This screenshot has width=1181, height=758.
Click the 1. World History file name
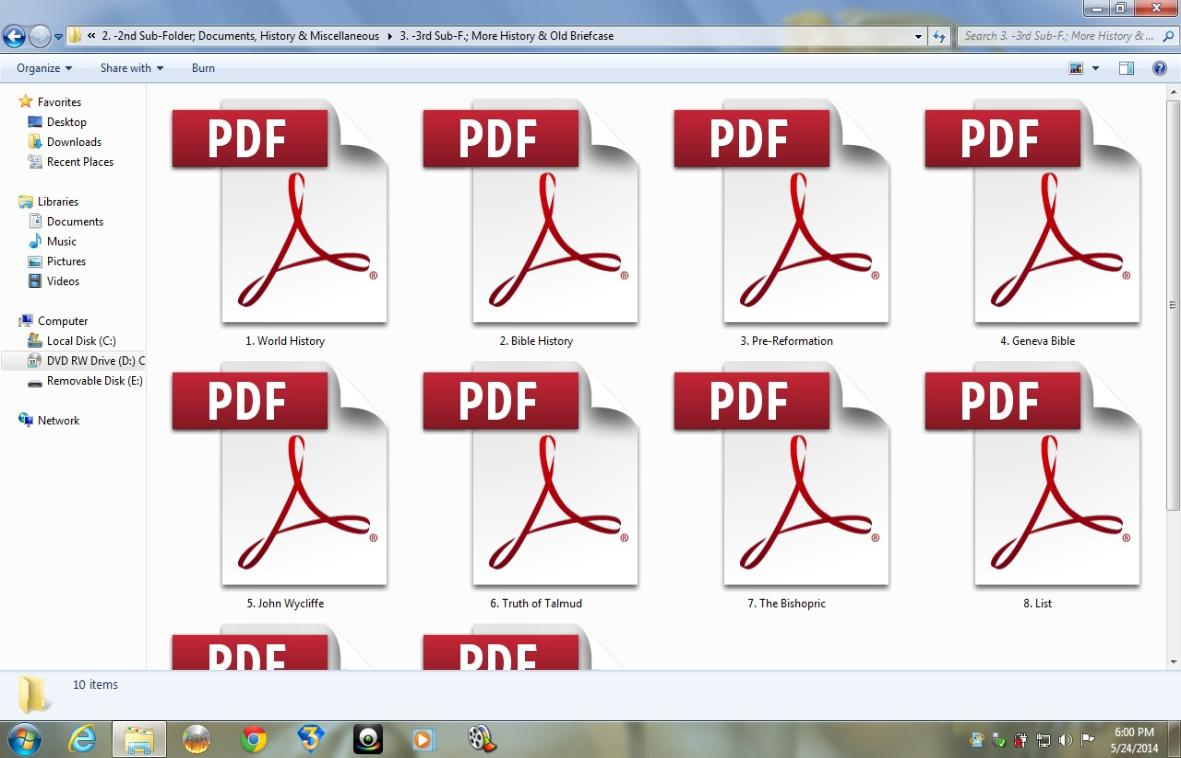point(285,341)
